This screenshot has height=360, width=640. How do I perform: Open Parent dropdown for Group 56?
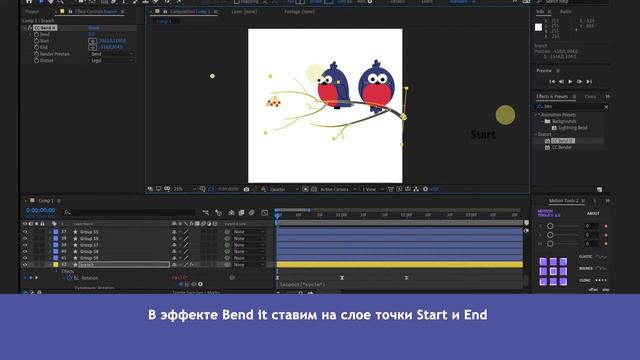pos(249,238)
